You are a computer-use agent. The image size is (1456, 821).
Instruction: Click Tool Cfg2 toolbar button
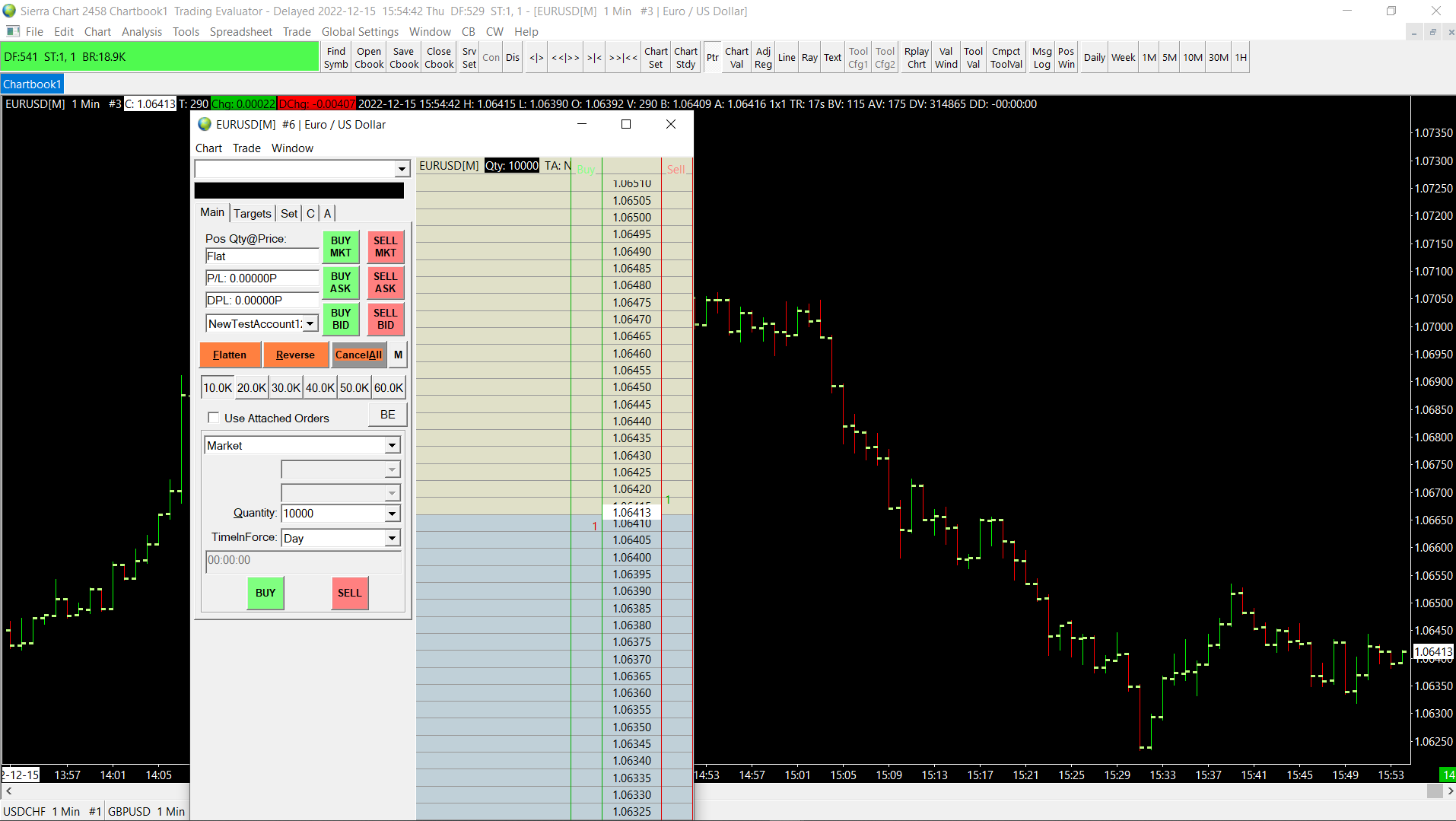click(885, 58)
